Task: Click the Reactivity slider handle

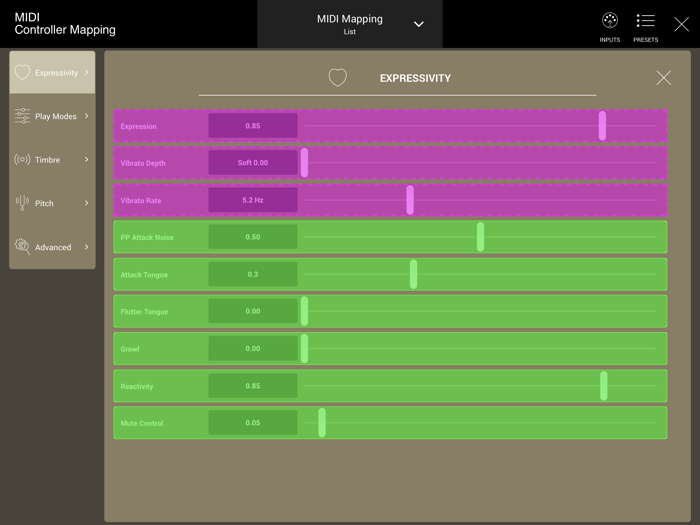Action: [604, 386]
